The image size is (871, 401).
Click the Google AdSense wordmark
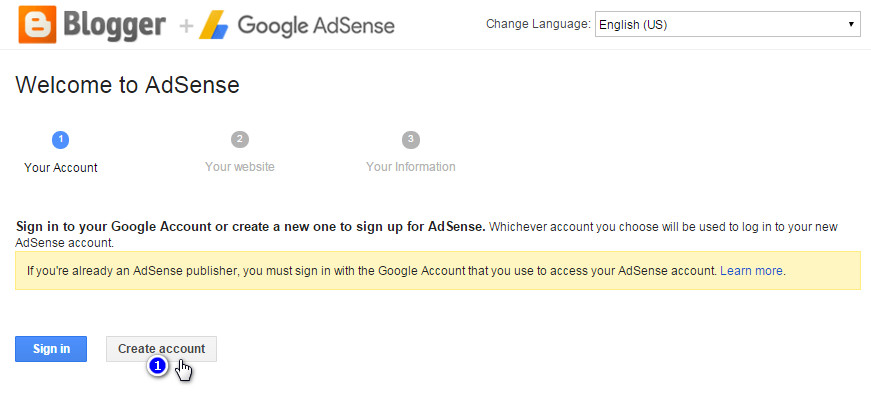pos(316,26)
